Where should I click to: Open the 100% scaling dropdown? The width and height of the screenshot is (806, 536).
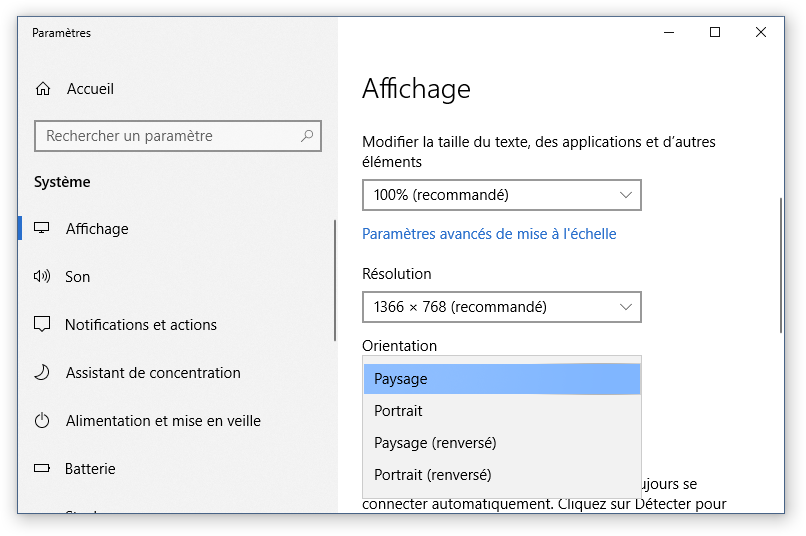click(501, 195)
